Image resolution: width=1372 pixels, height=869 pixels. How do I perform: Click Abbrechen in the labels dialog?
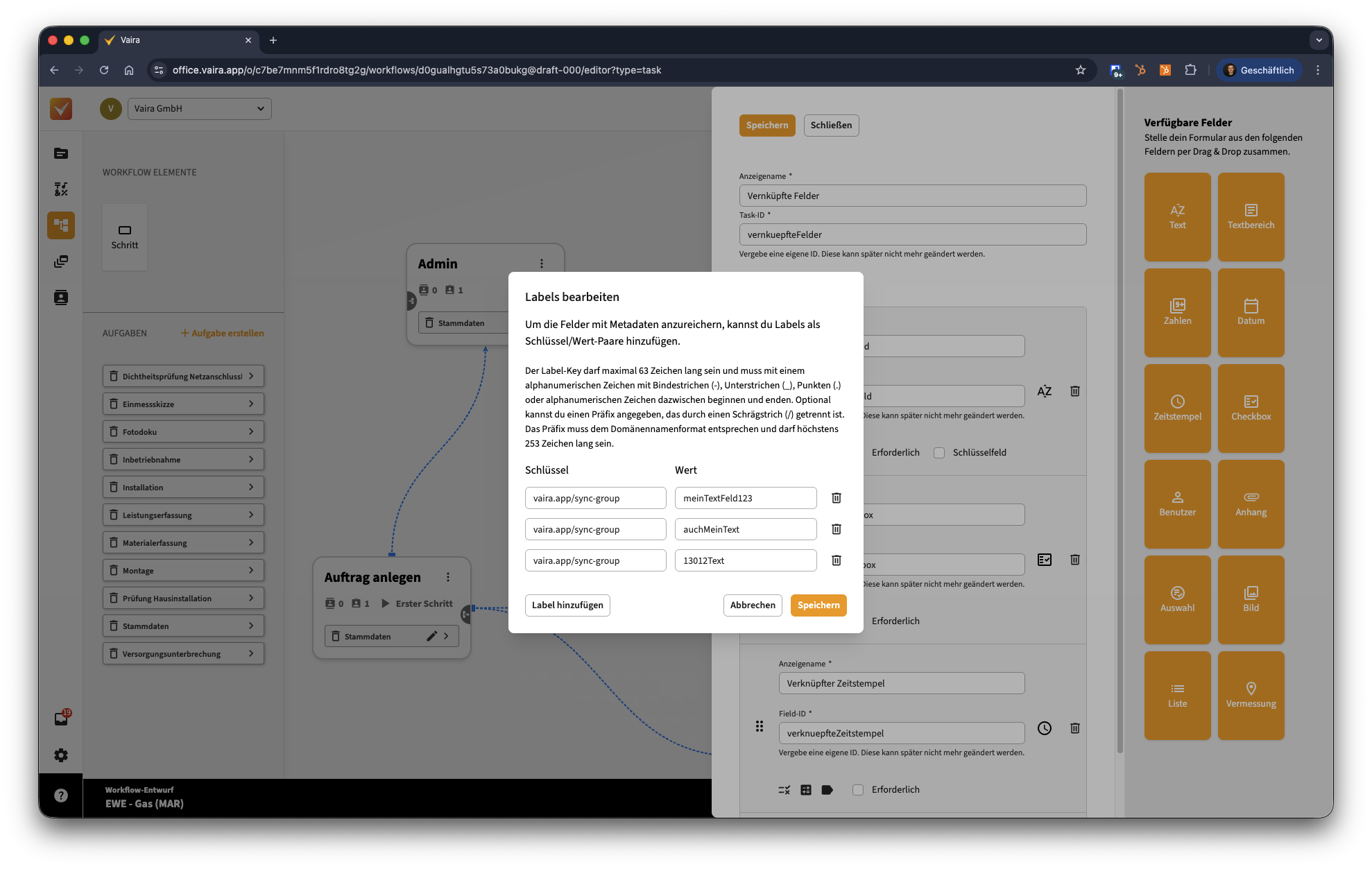pyautogui.click(x=752, y=605)
